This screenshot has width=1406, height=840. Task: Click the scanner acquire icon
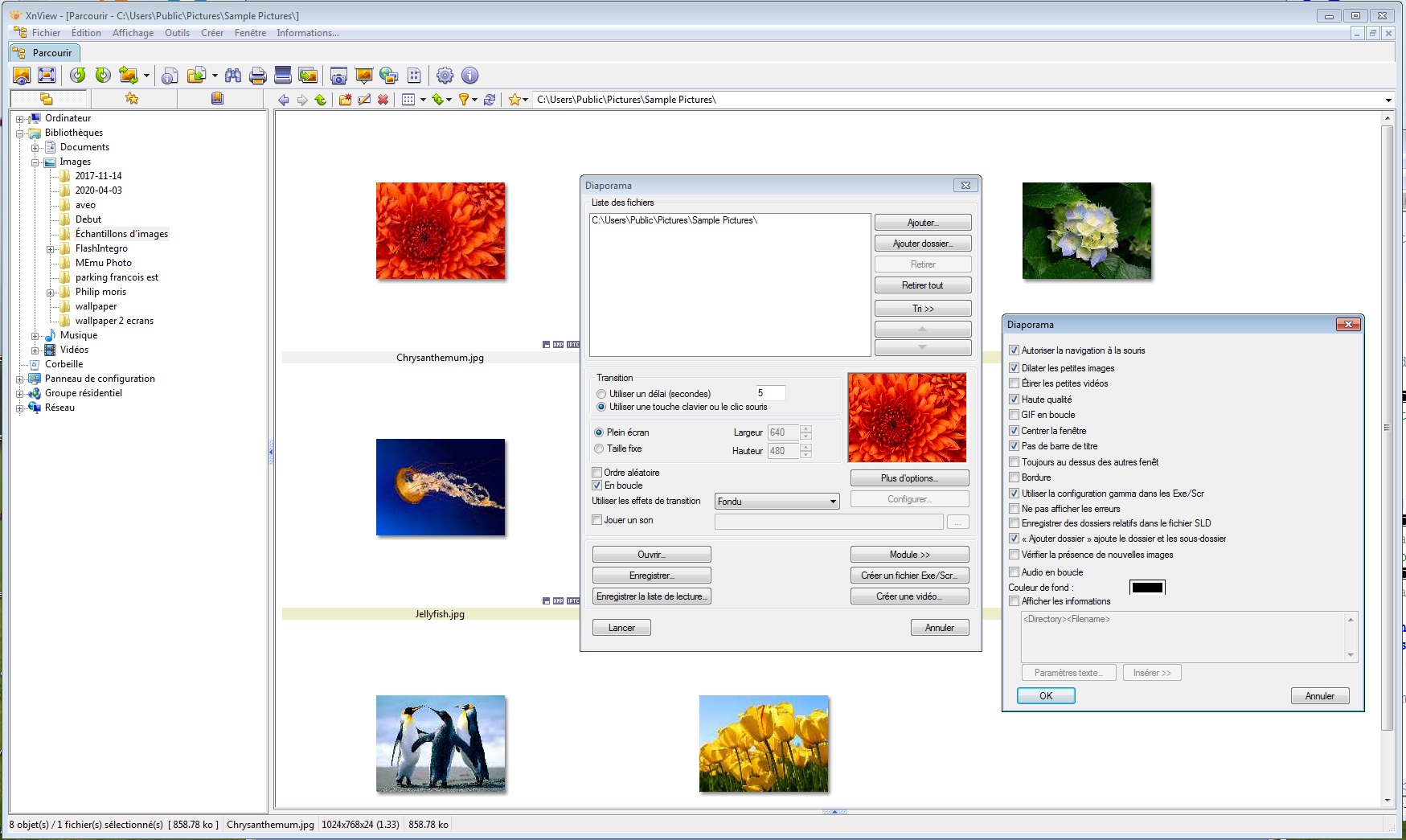[282, 76]
